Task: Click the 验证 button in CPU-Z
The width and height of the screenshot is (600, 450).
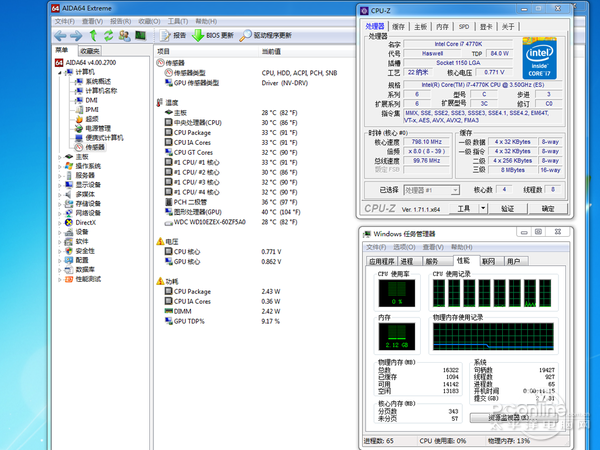Action: [507, 209]
